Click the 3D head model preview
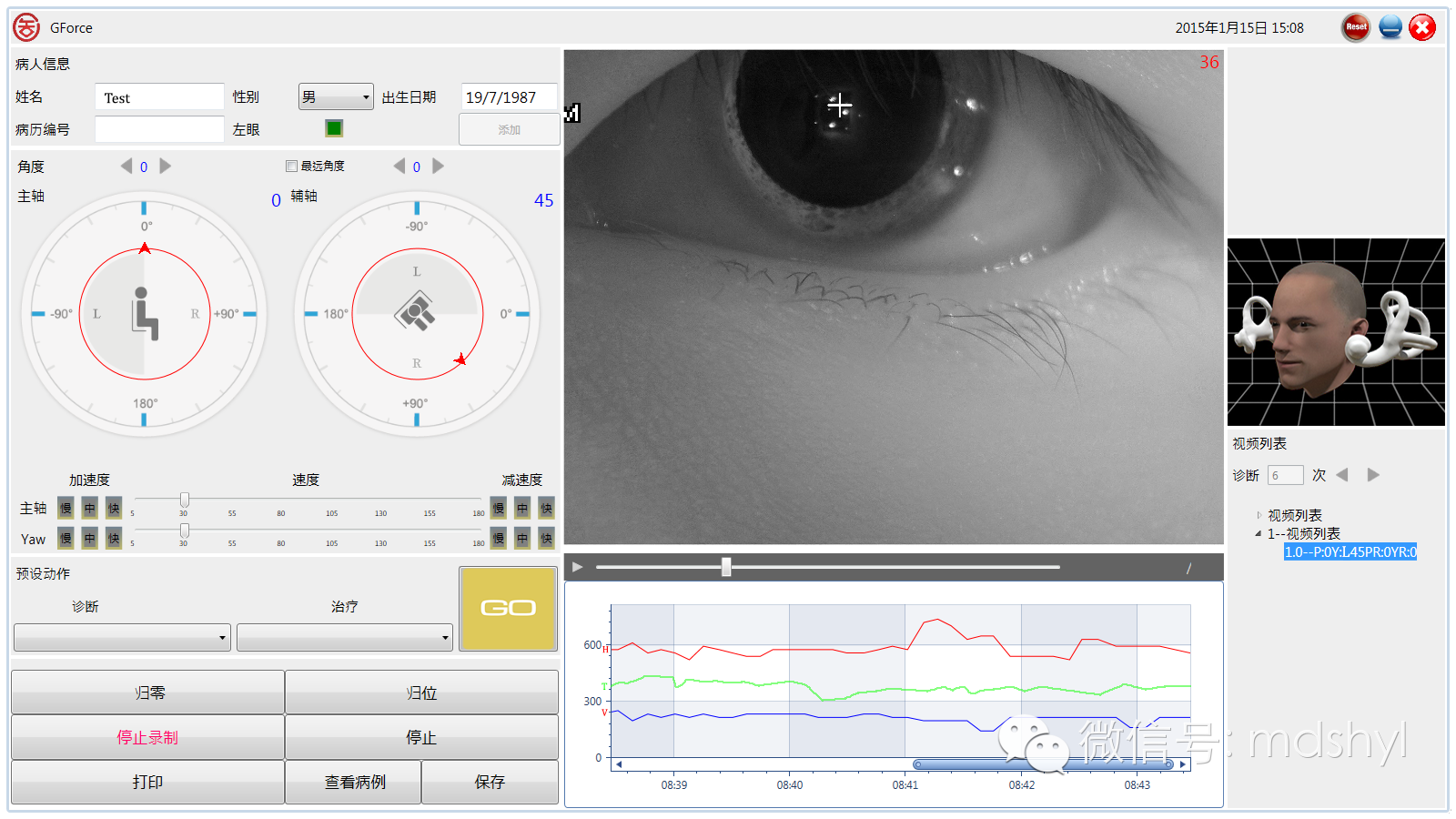Viewport: 1456px width, 819px height. [1334, 331]
